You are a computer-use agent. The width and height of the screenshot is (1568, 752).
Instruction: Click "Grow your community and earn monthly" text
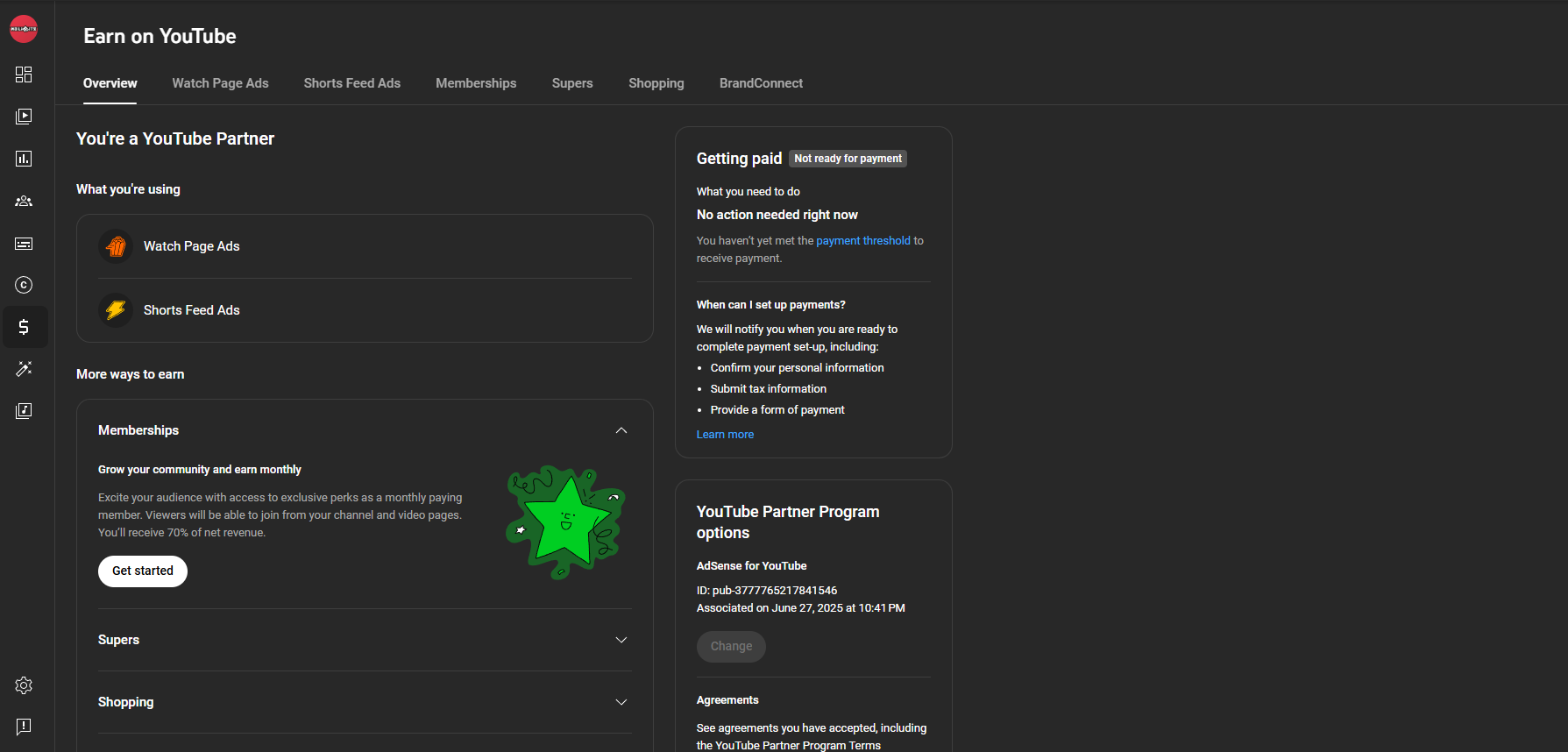point(200,470)
